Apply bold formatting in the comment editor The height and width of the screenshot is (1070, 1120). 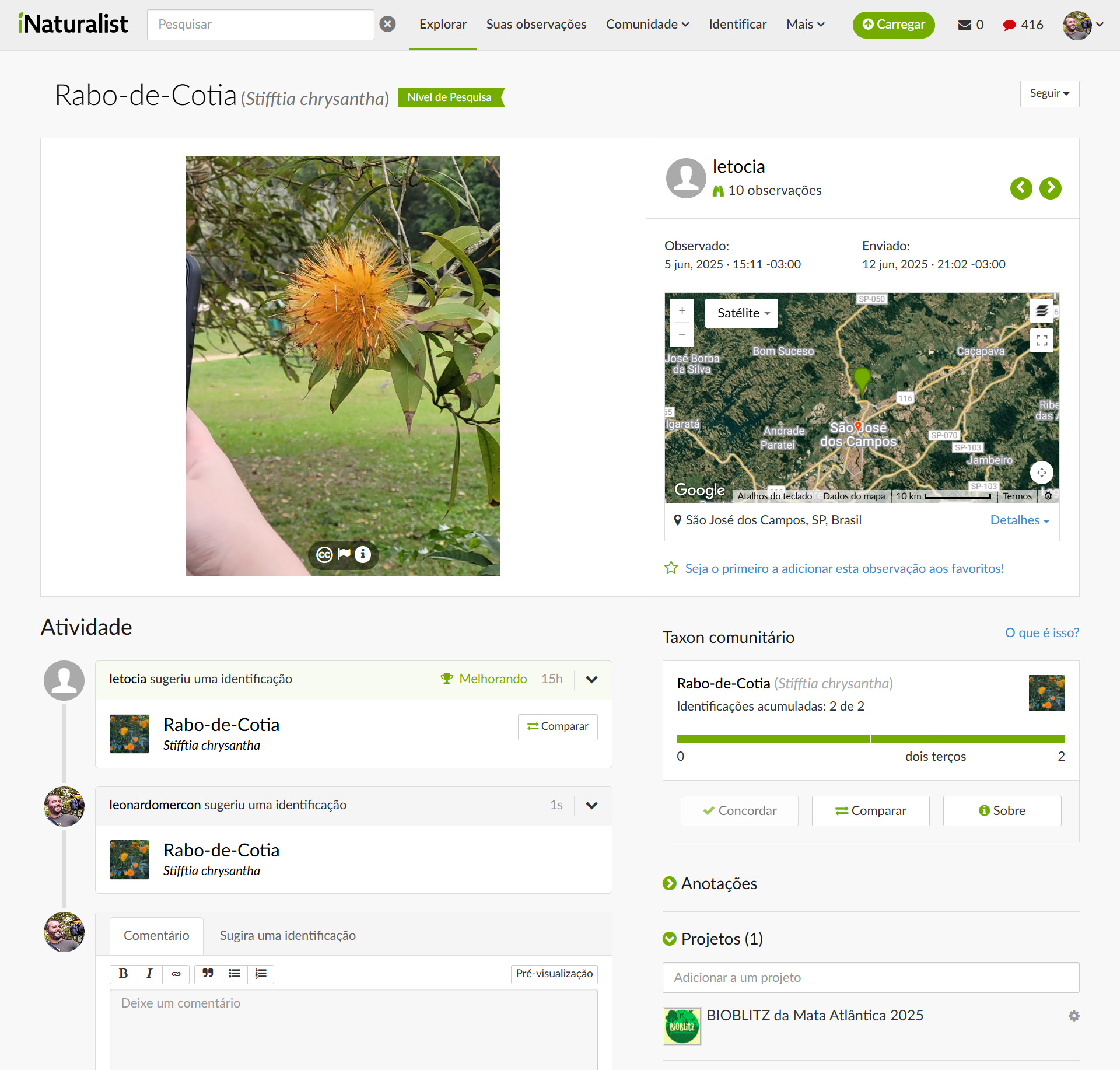(123, 974)
